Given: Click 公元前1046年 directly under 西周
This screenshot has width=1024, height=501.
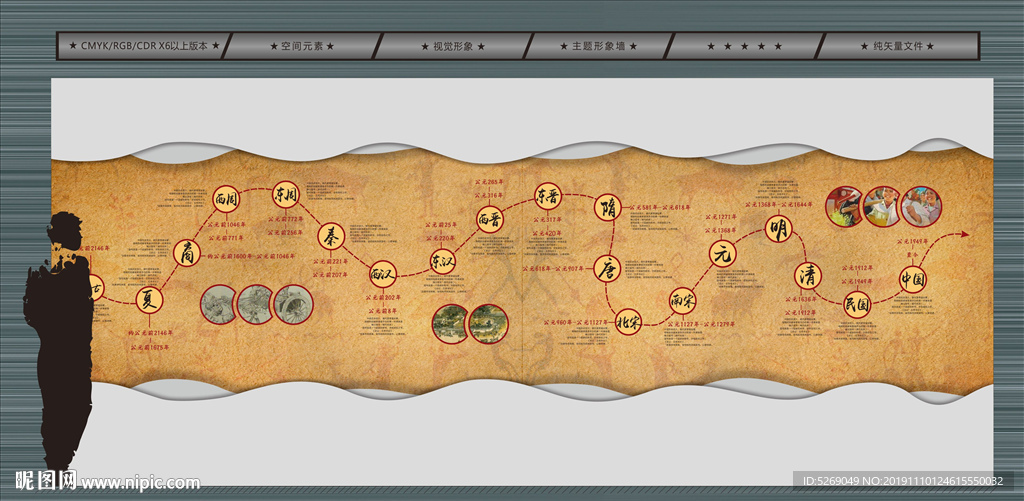Looking at the screenshot, I should [x=227, y=224].
